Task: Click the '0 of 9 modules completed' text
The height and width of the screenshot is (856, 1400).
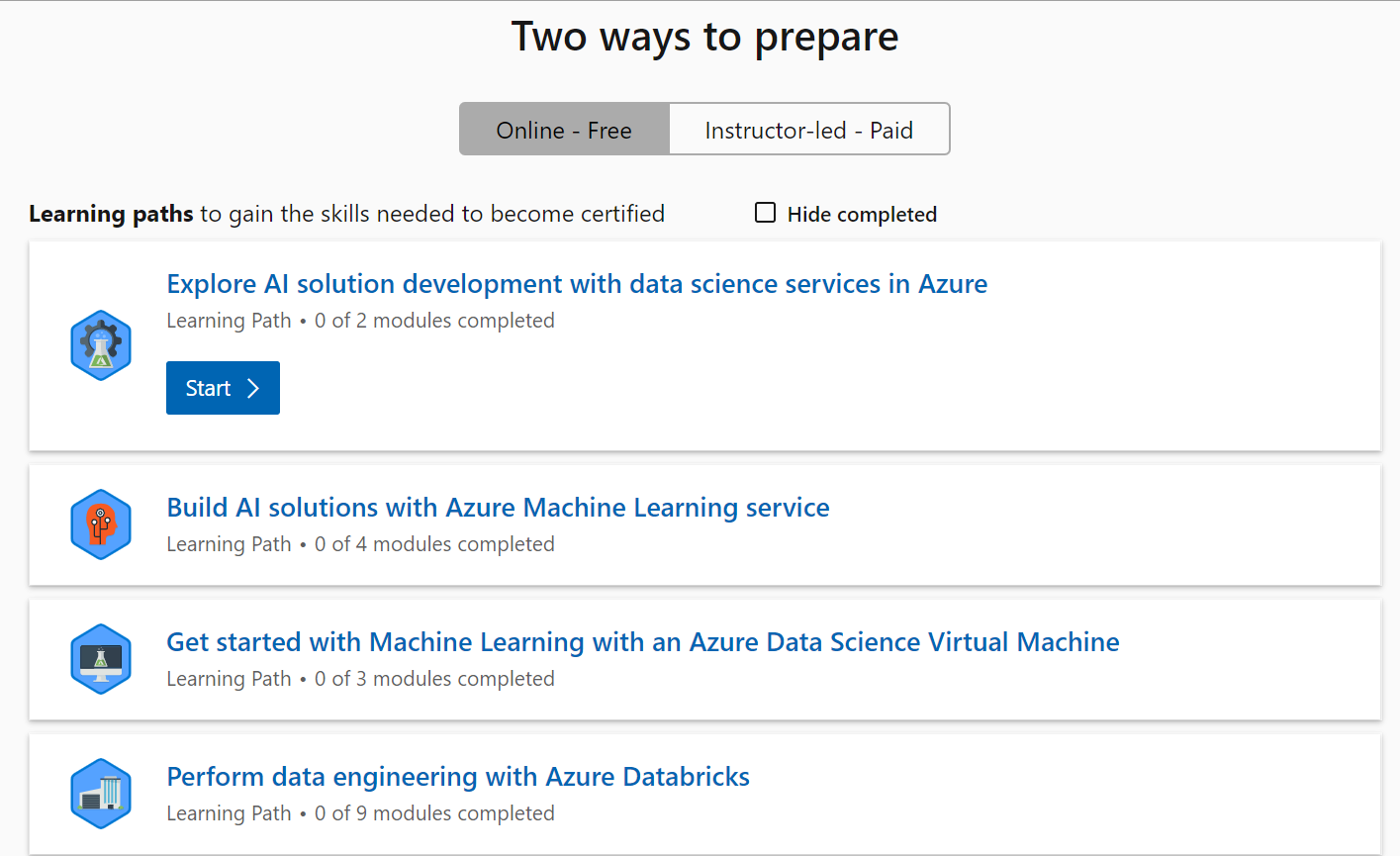Action: [x=434, y=813]
